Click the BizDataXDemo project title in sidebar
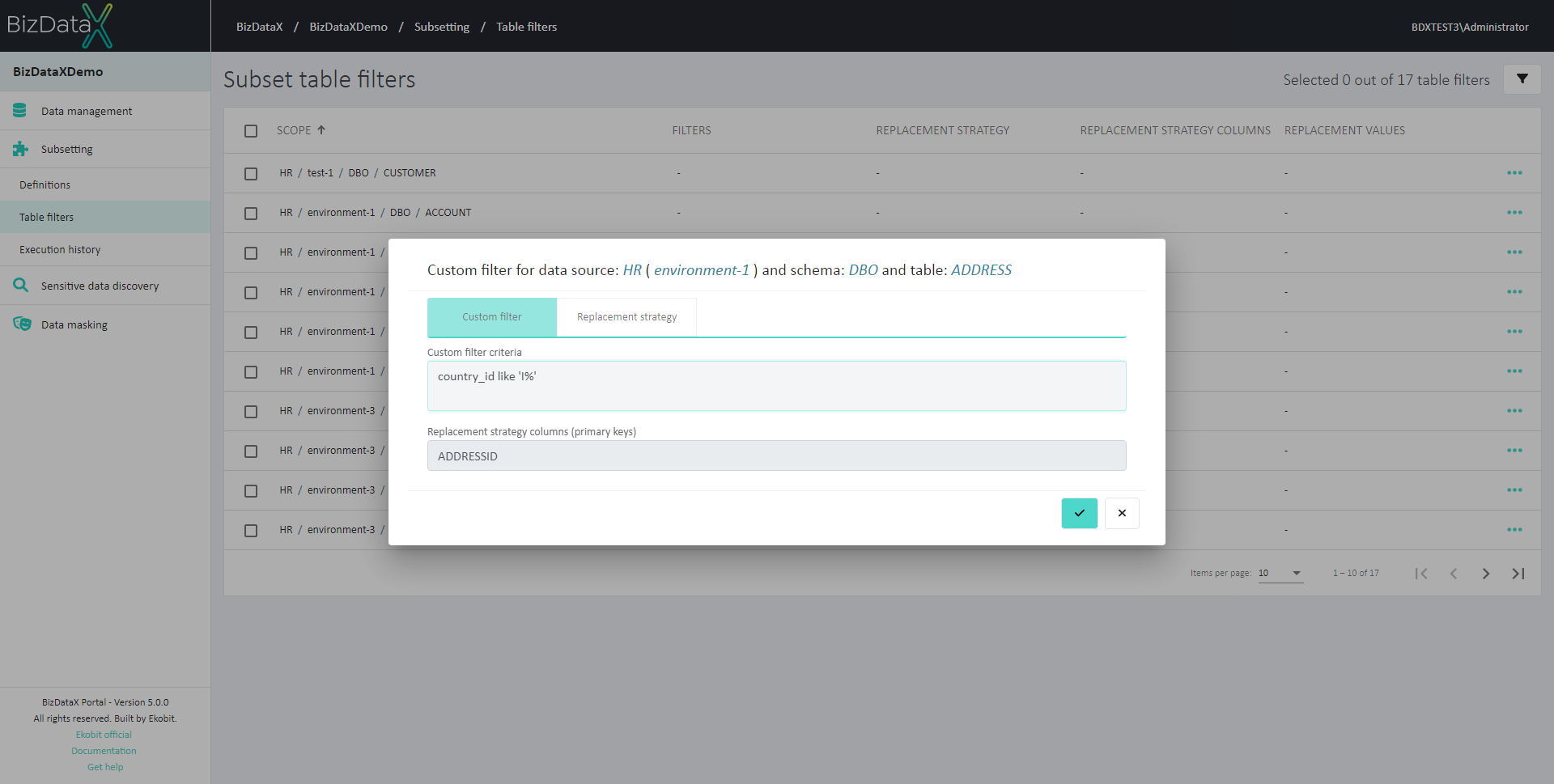 (x=58, y=71)
